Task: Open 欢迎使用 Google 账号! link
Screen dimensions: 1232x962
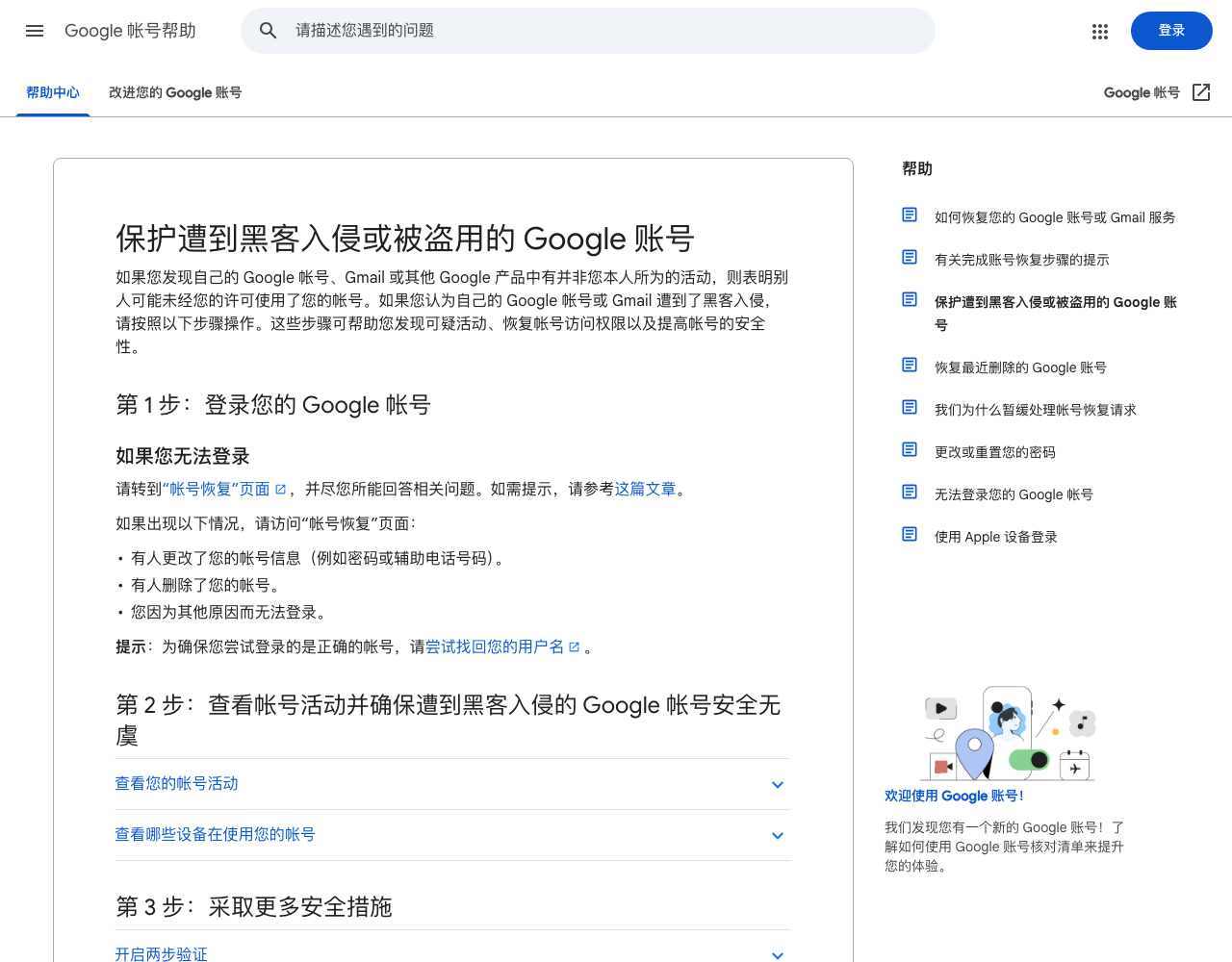Action: tap(954, 796)
